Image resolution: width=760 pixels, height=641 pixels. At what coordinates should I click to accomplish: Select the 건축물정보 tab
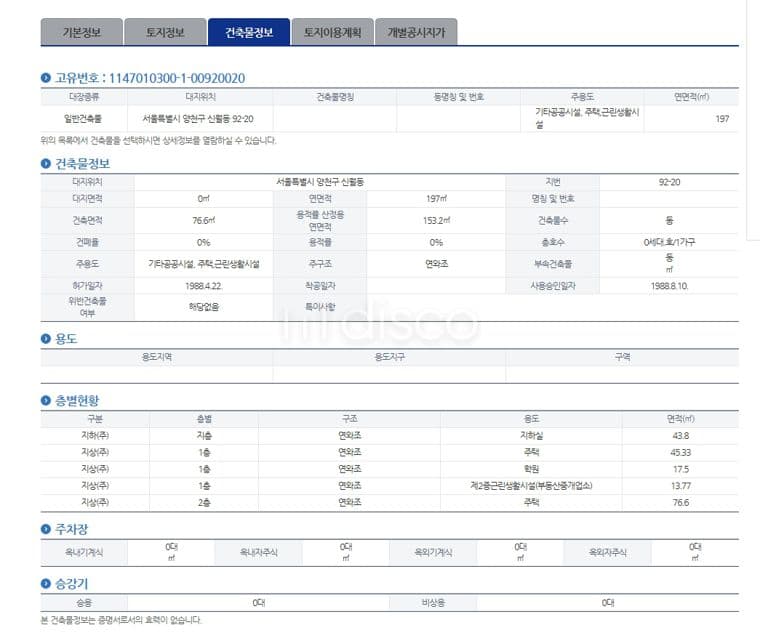(x=249, y=32)
